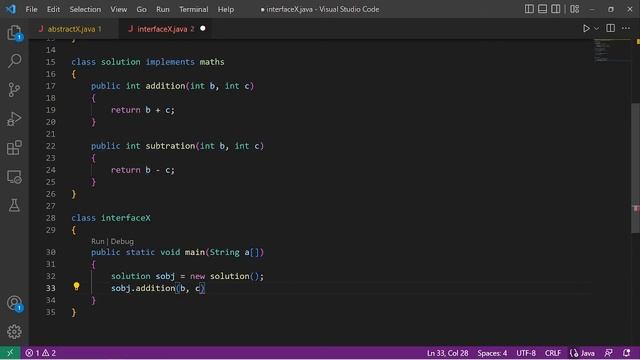Open the Source Control view

pos(14,90)
